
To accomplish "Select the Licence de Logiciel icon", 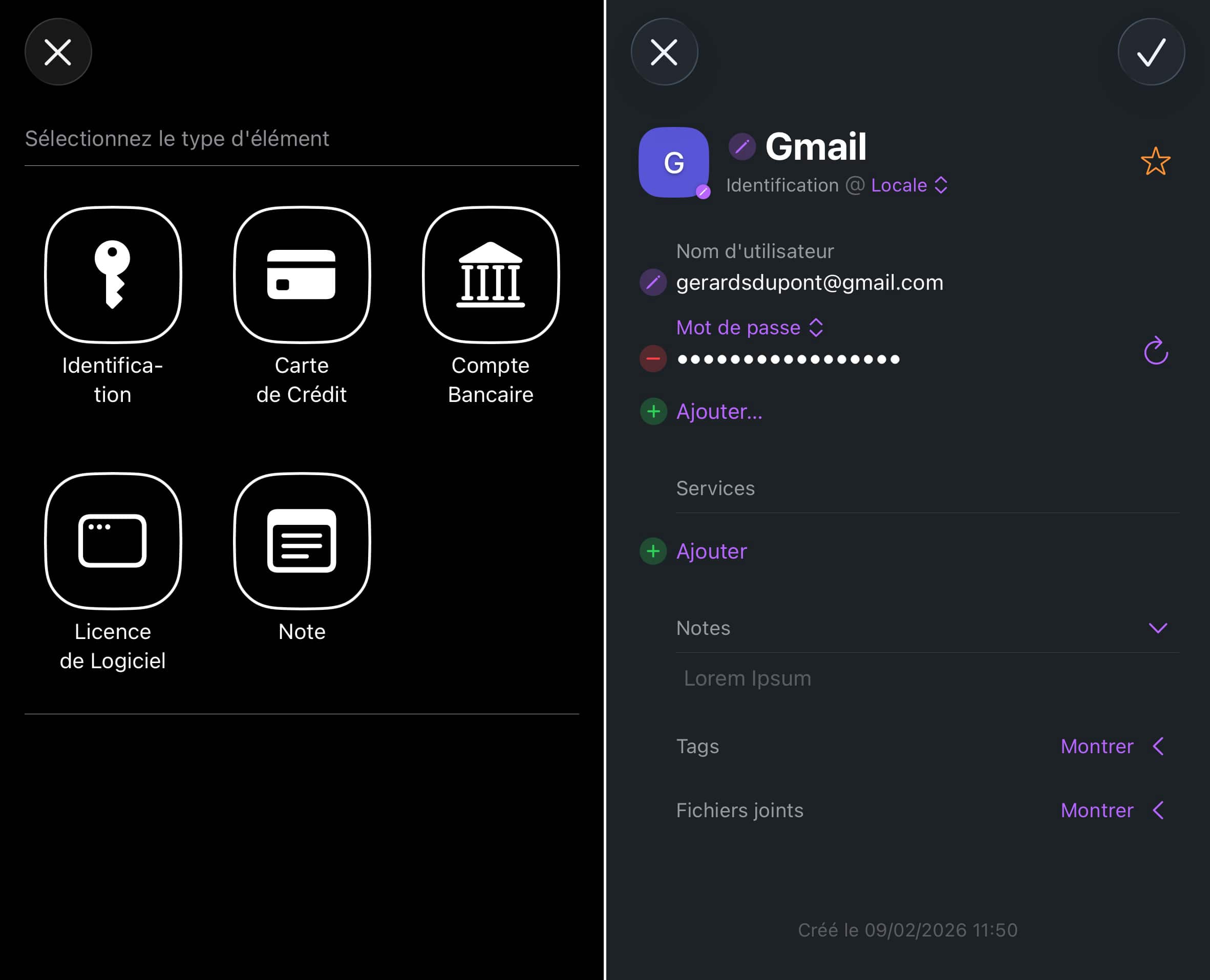I will [113, 541].
